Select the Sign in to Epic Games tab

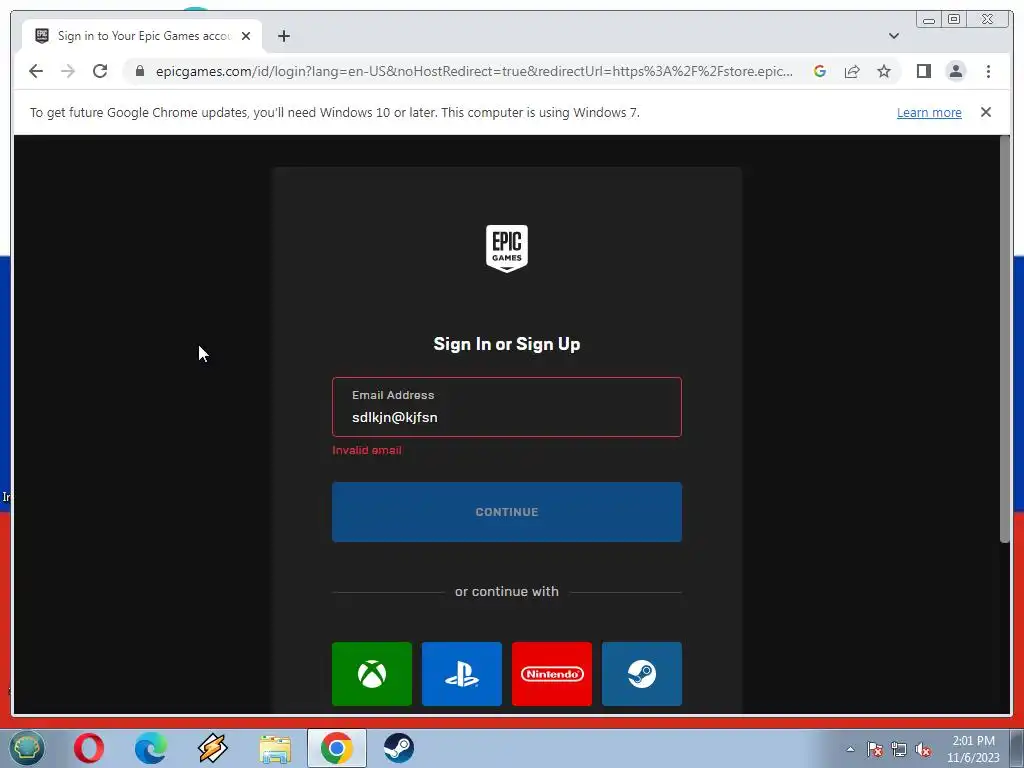point(142,36)
